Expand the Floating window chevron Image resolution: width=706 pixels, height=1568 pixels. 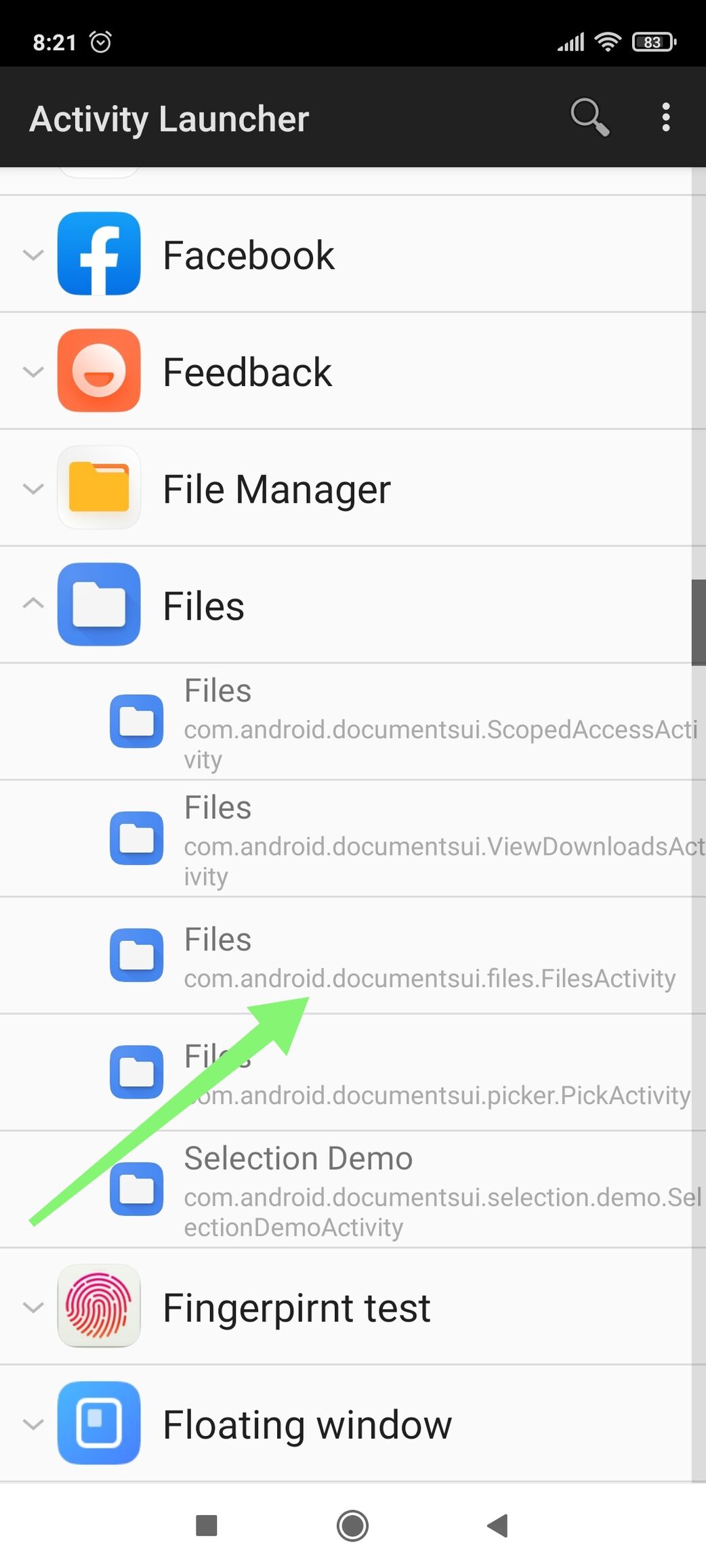(33, 1424)
